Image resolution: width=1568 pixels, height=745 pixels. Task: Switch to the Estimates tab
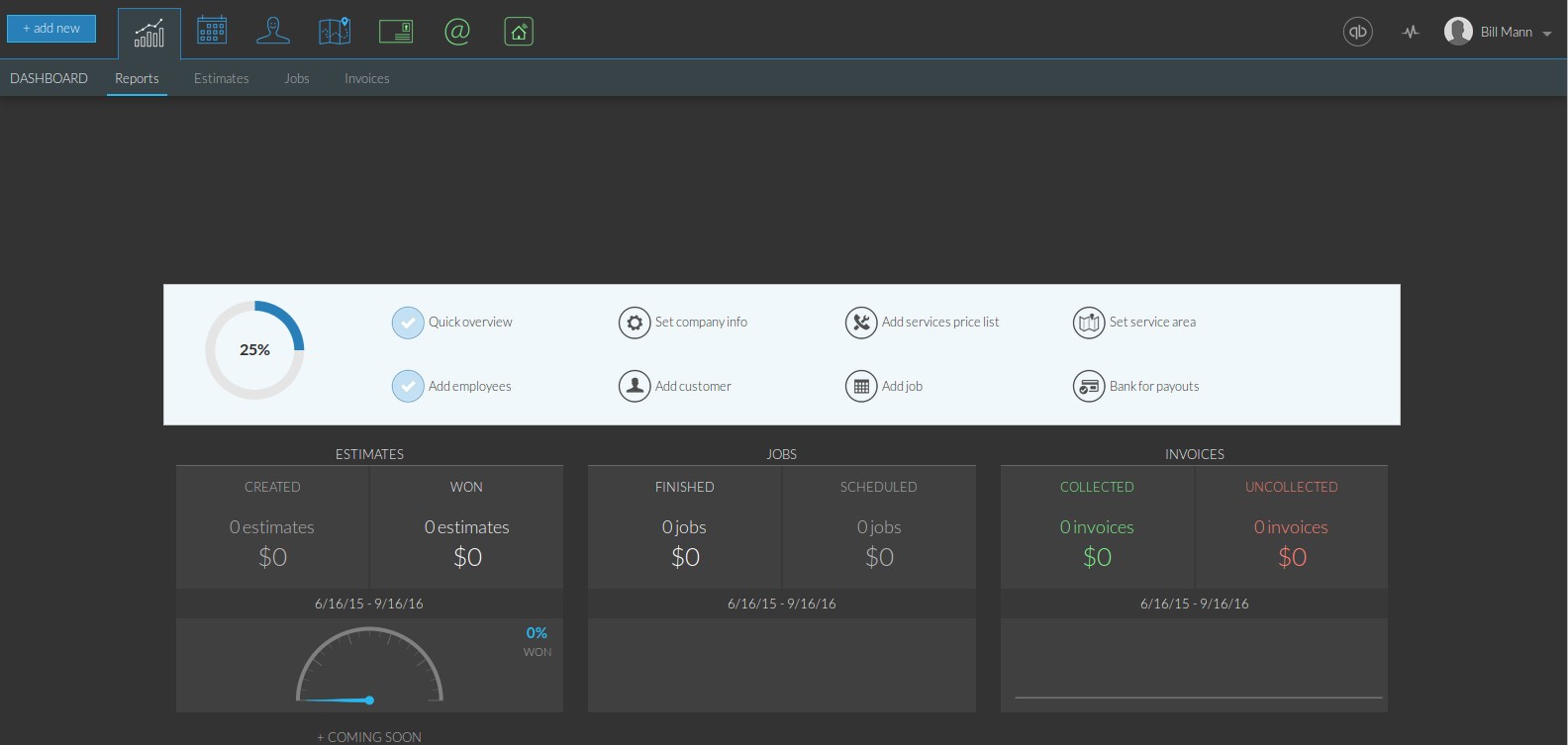(221, 78)
